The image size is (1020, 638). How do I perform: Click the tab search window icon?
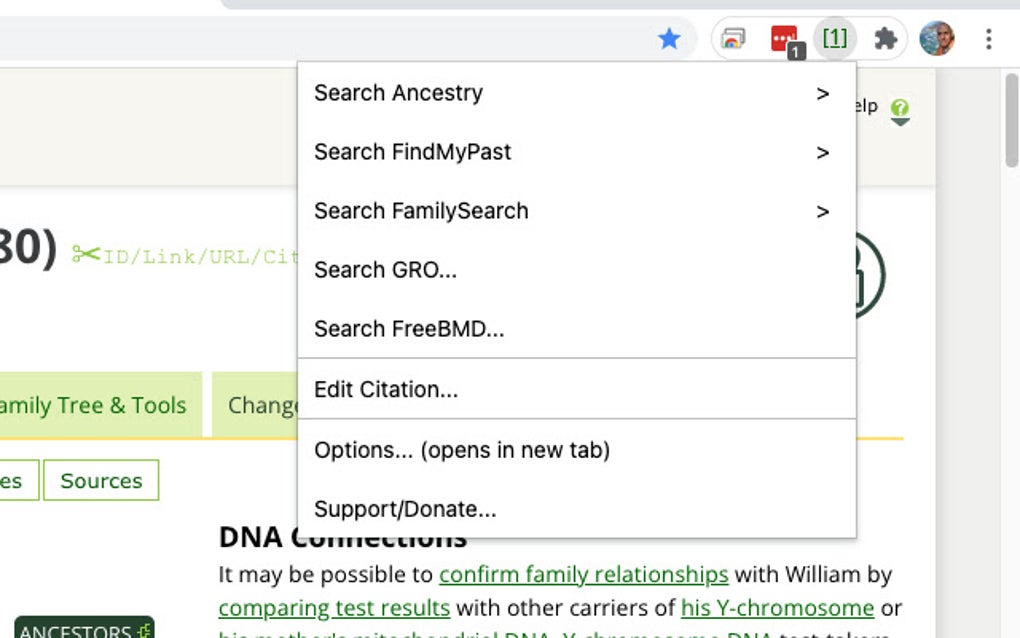[733, 38]
